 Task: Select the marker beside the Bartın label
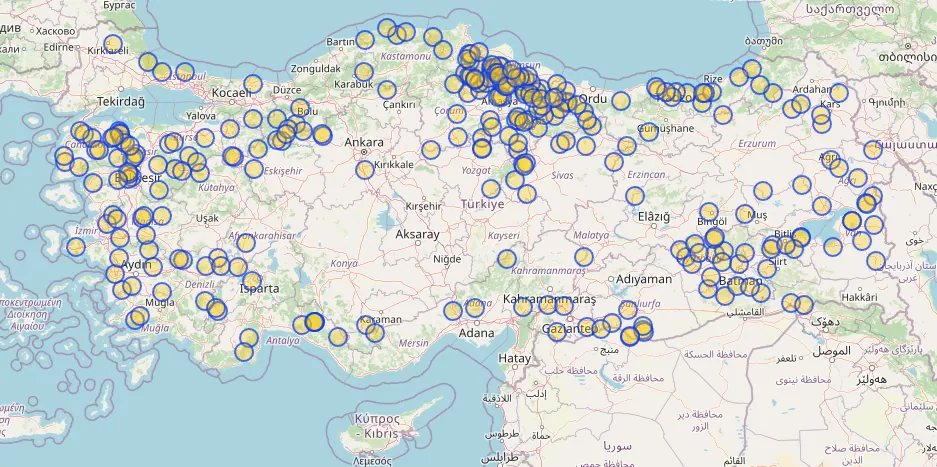pos(365,40)
